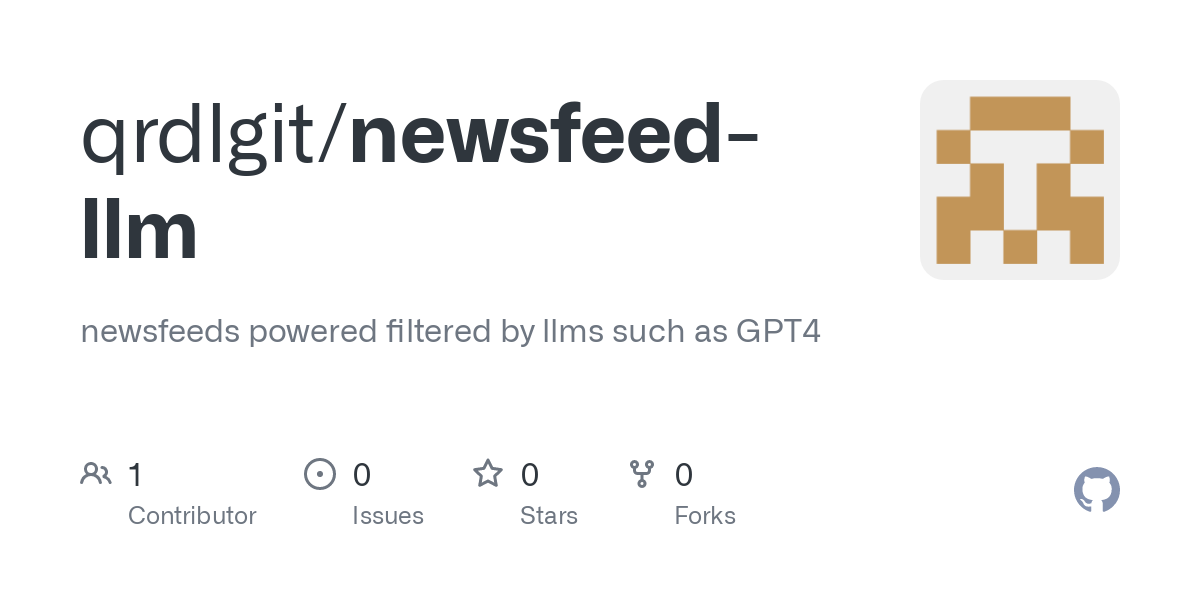Click the 0 count above Stars

coord(530,475)
